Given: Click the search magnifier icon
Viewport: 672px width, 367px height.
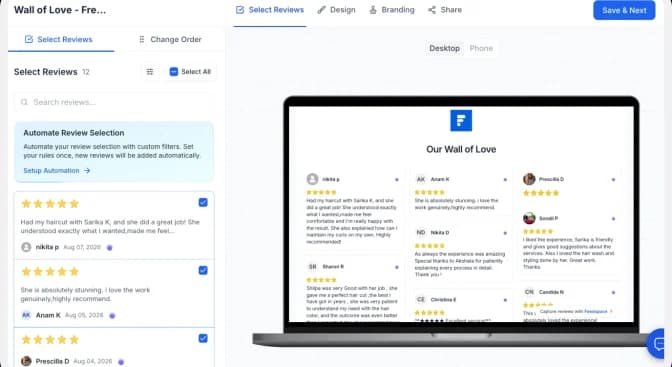Looking at the screenshot, I should tap(24, 102).
